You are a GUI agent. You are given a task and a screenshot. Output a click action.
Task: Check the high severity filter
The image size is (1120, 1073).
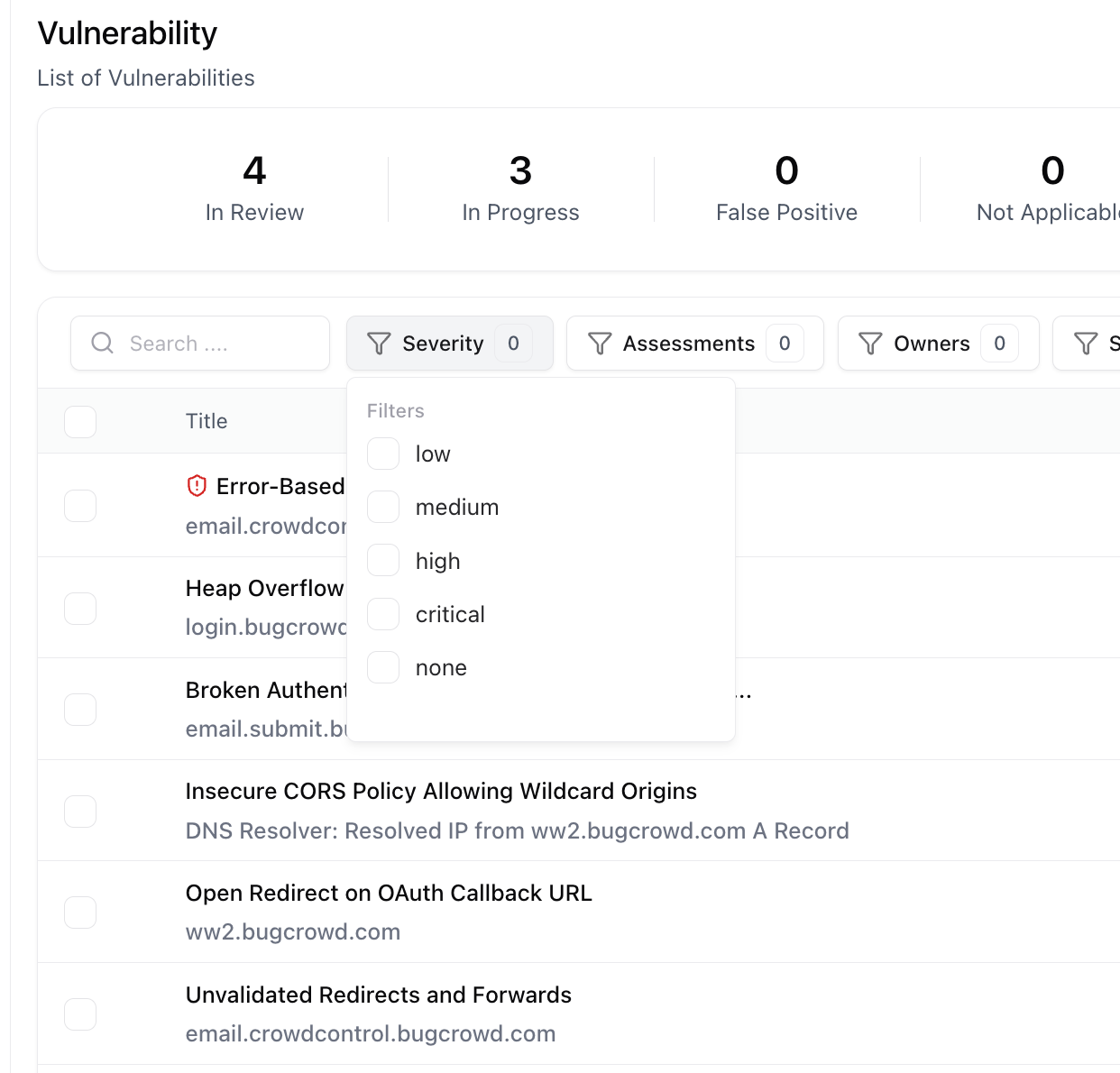[x=383, y=560]
